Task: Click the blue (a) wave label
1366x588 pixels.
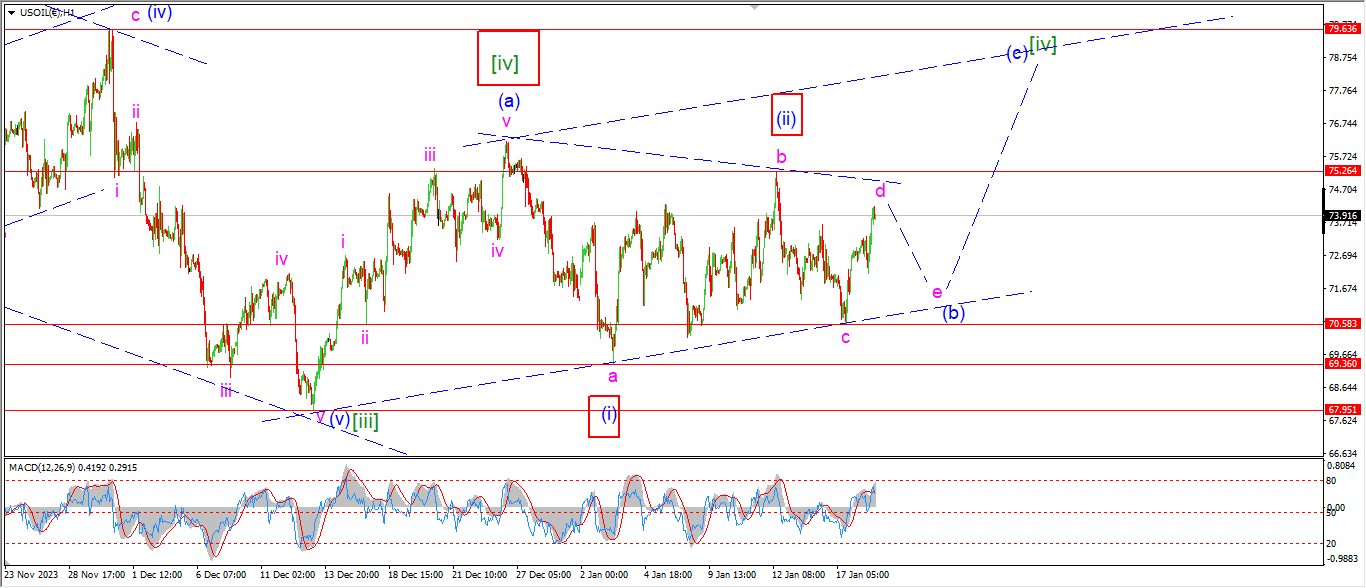Action: pyautogui.click(x=509, y=100)
